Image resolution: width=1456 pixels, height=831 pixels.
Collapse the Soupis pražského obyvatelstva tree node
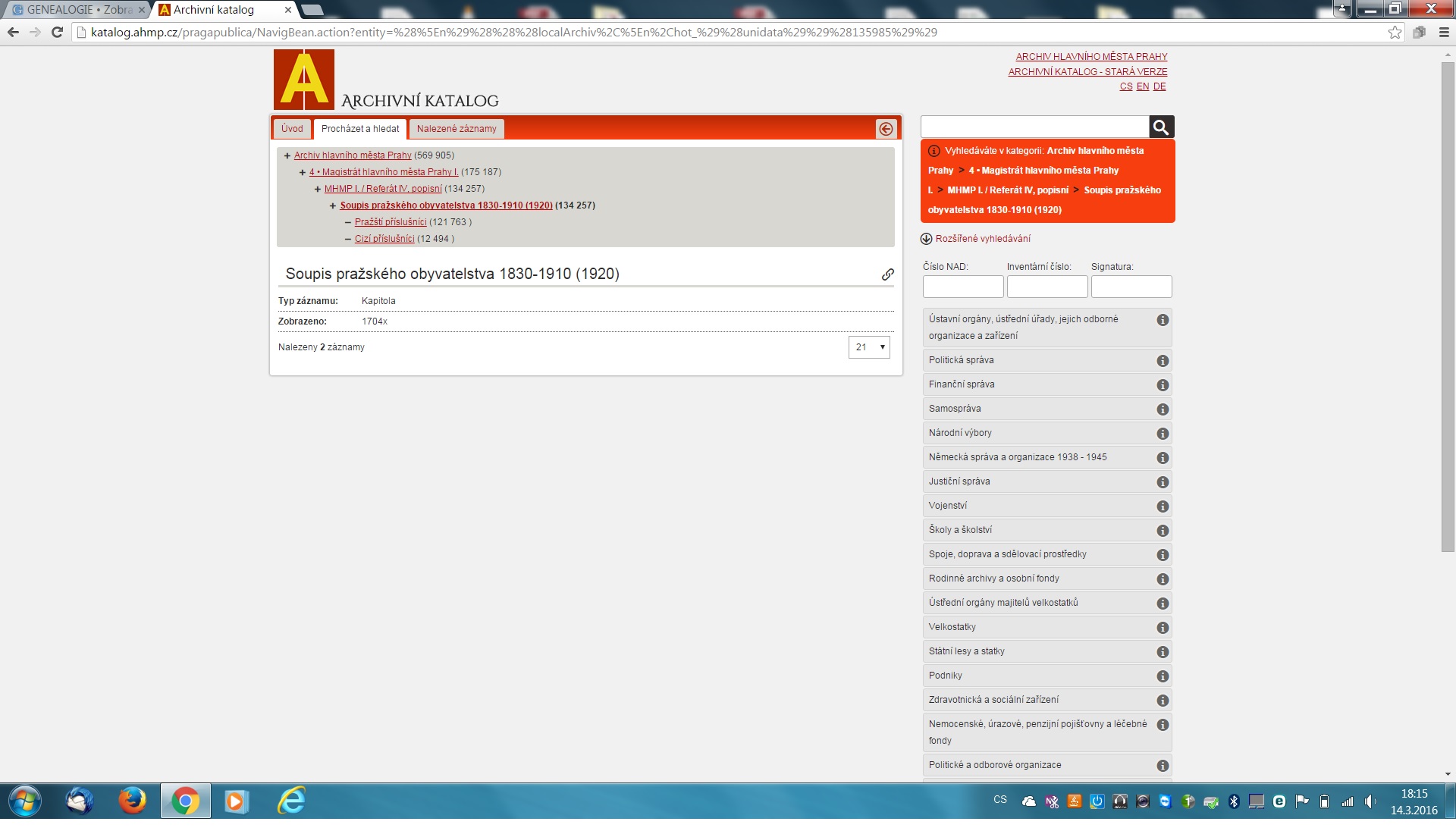pyautogui.click(x=332, y=205)
